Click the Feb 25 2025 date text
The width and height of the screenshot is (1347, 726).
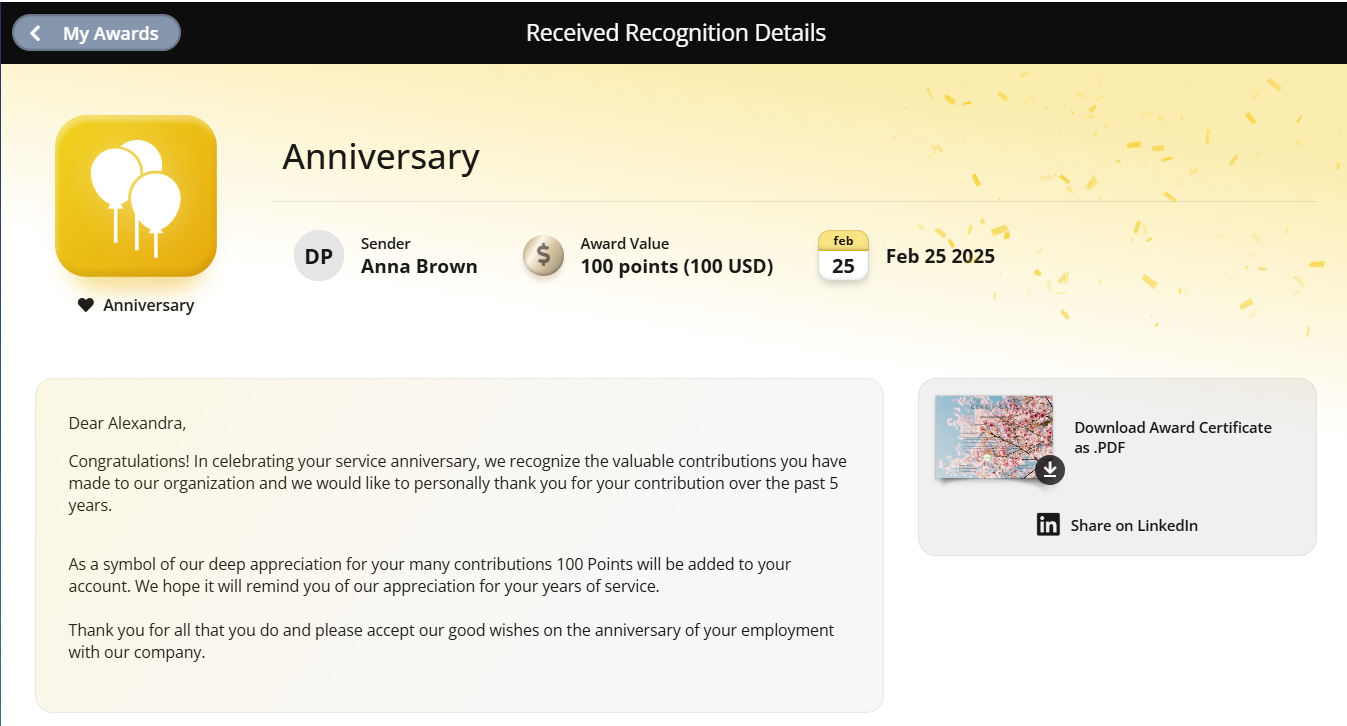(940, 256)
